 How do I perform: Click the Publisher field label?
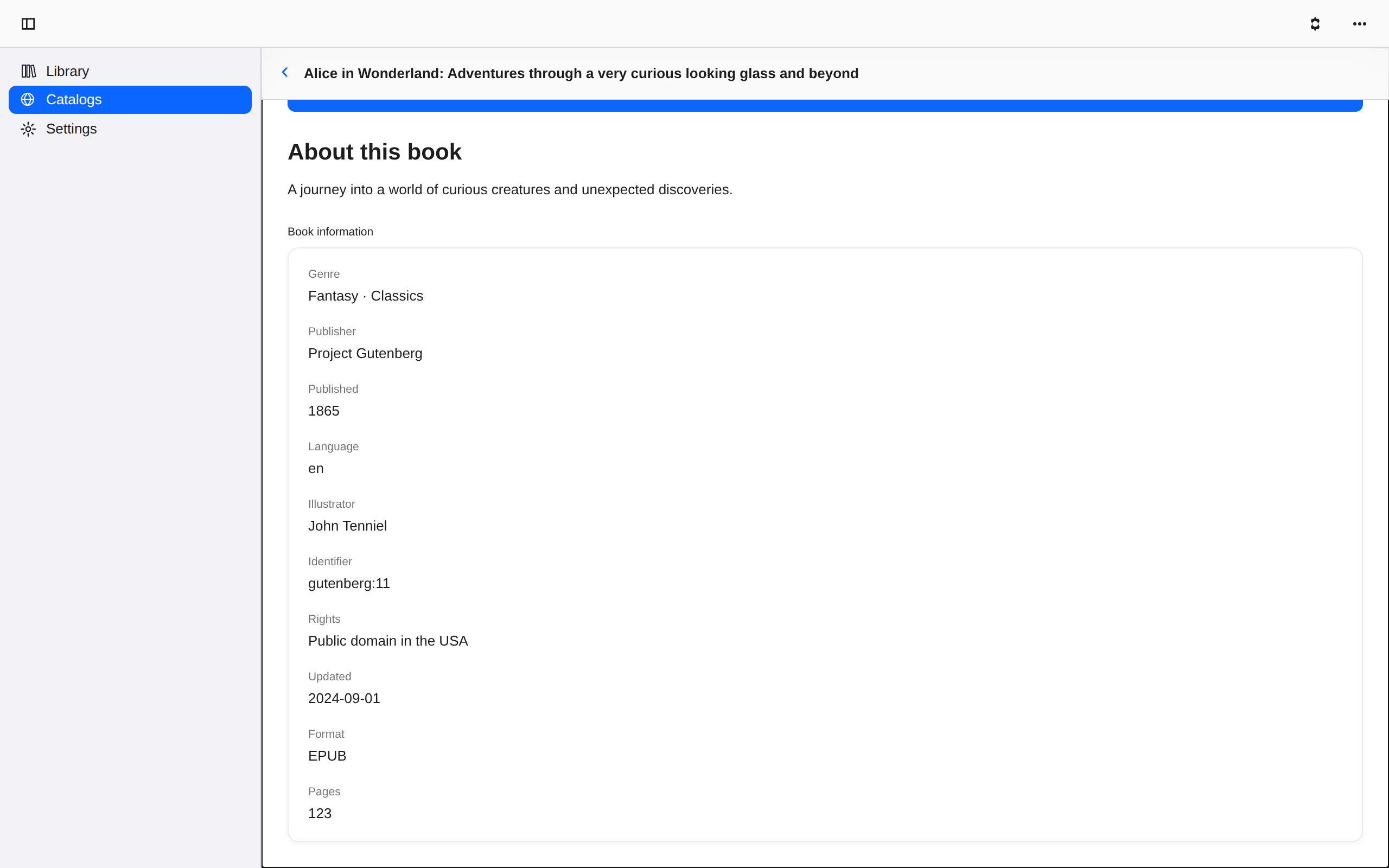332,331
